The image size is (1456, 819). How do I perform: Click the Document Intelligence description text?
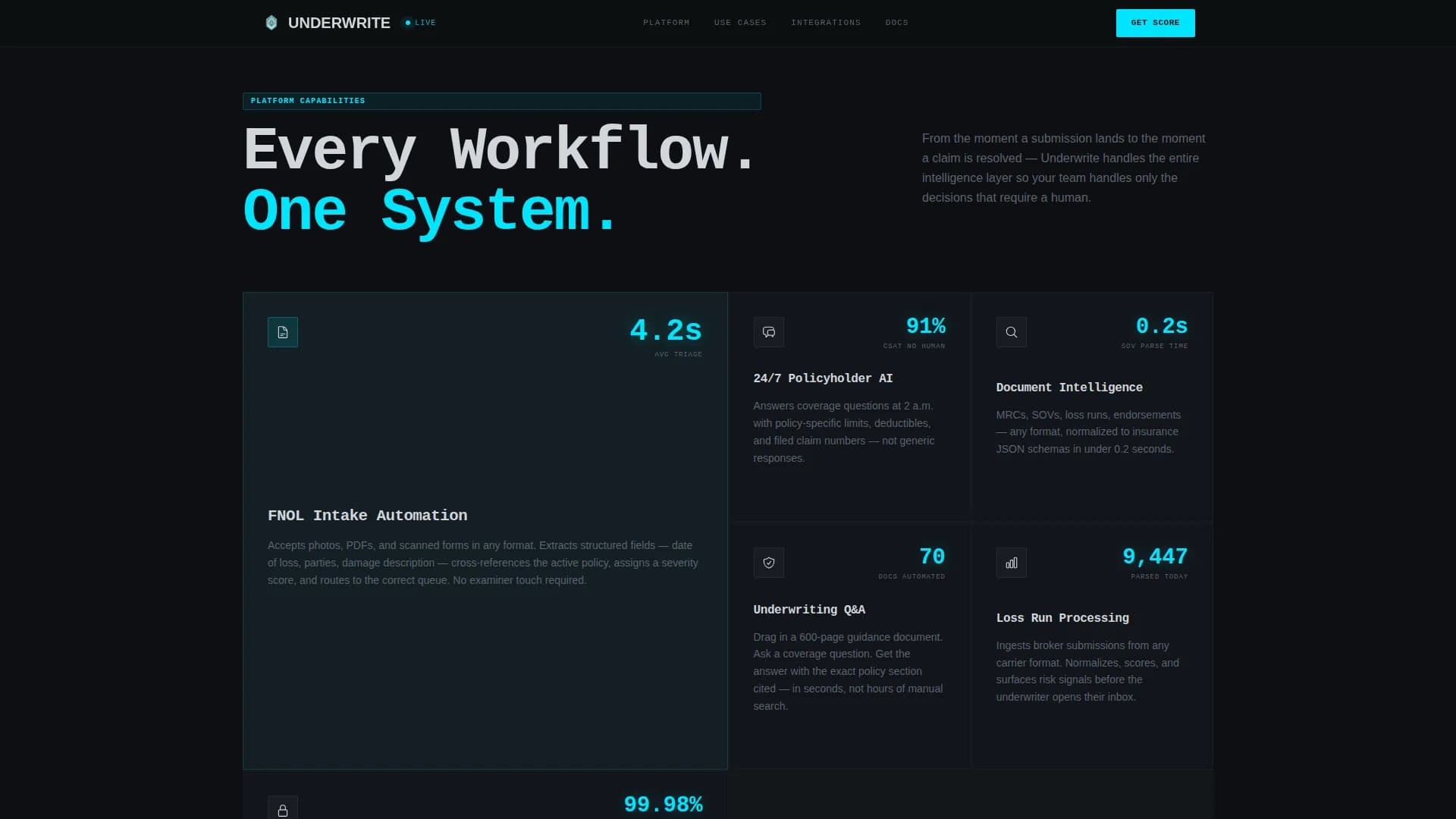1088,432
